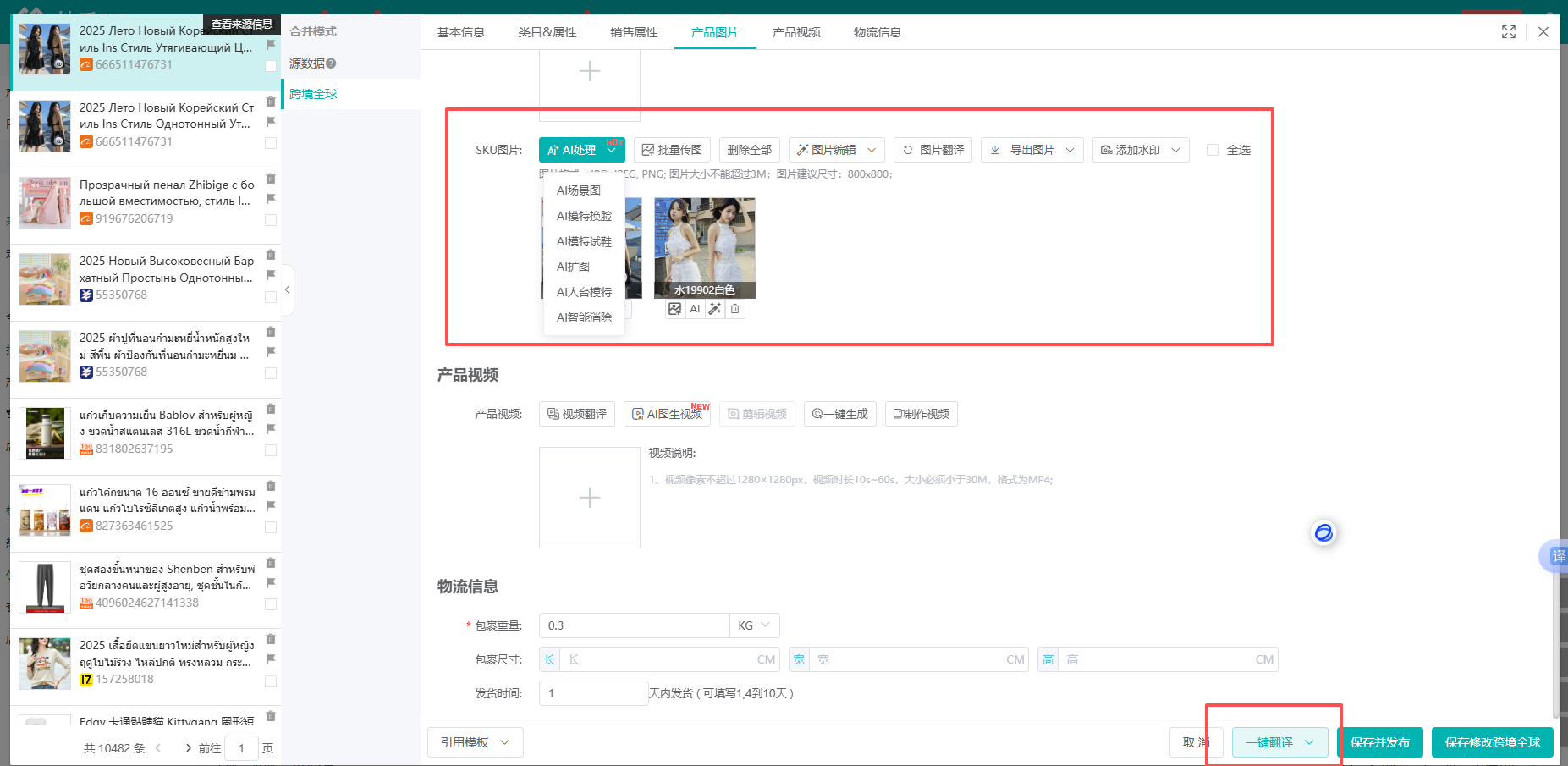Click the 保存并发布 button
This screenshot has width=1568, height=766.
coord(1379,742)
